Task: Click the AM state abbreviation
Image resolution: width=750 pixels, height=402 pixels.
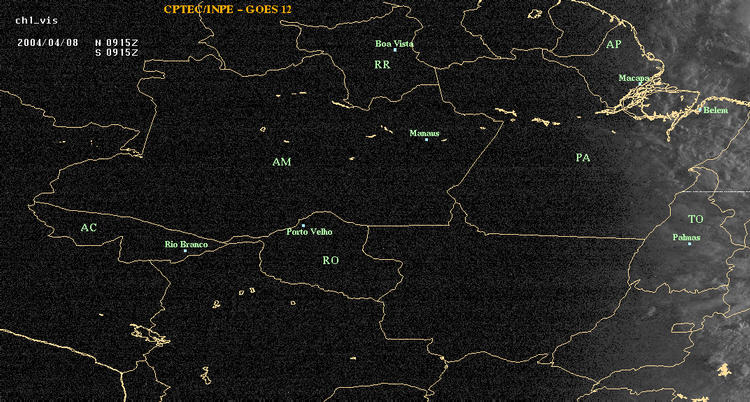Action: [x=282, y=162]
